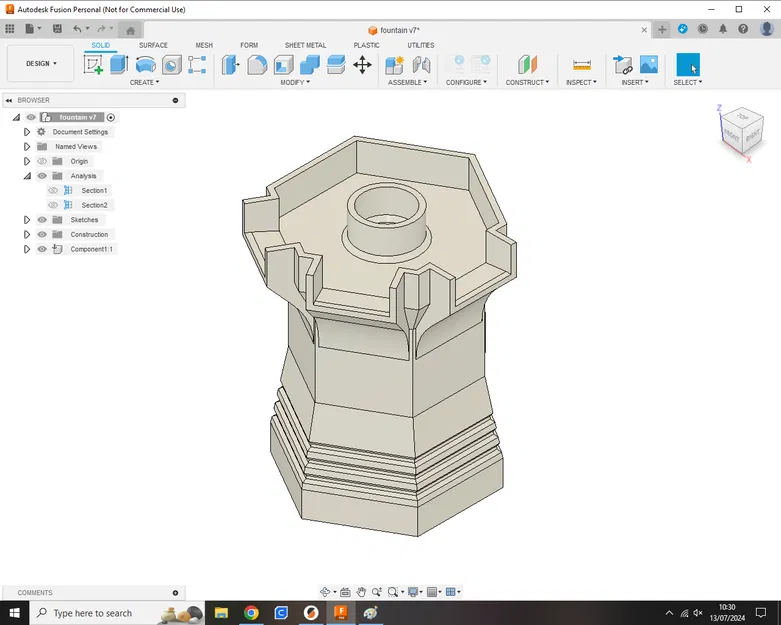The height and width of the screenshot is (625, 781).
Task: Open the DESIGN workspace dropdown
Action: pyautogui.click(x=41, y=63)
